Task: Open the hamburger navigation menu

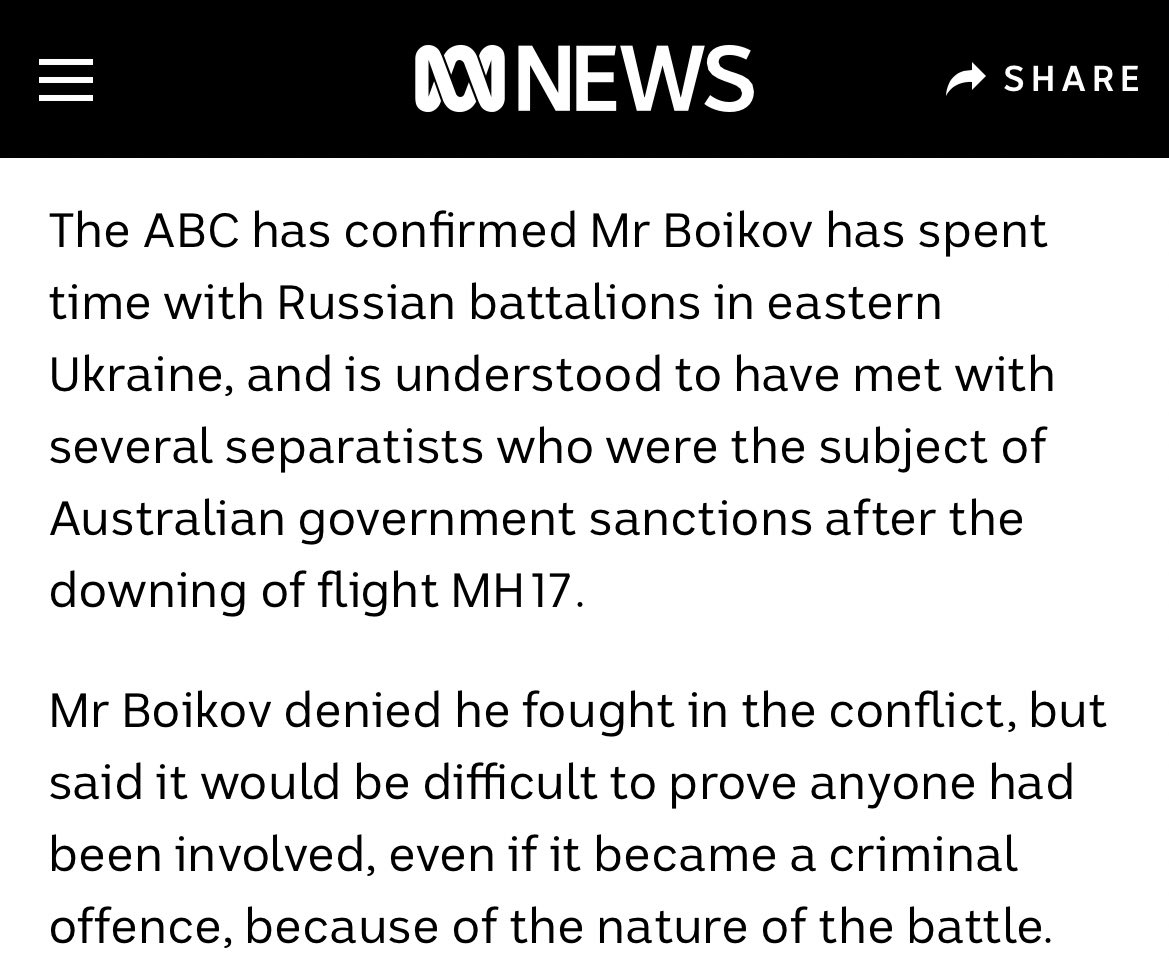Action: (x=66, y=79)
